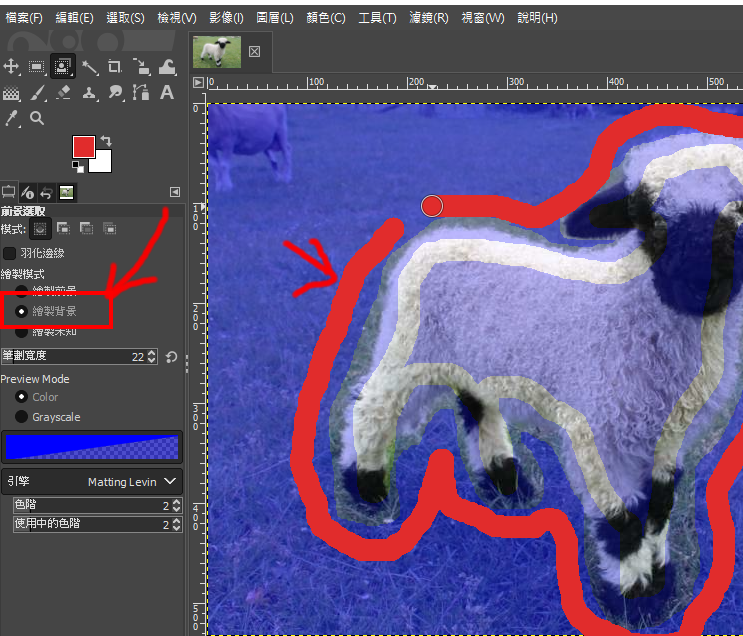This screenshot has height=636, width=743.
Task: Open the red foreground color swatch
Action: pos(83,146)
